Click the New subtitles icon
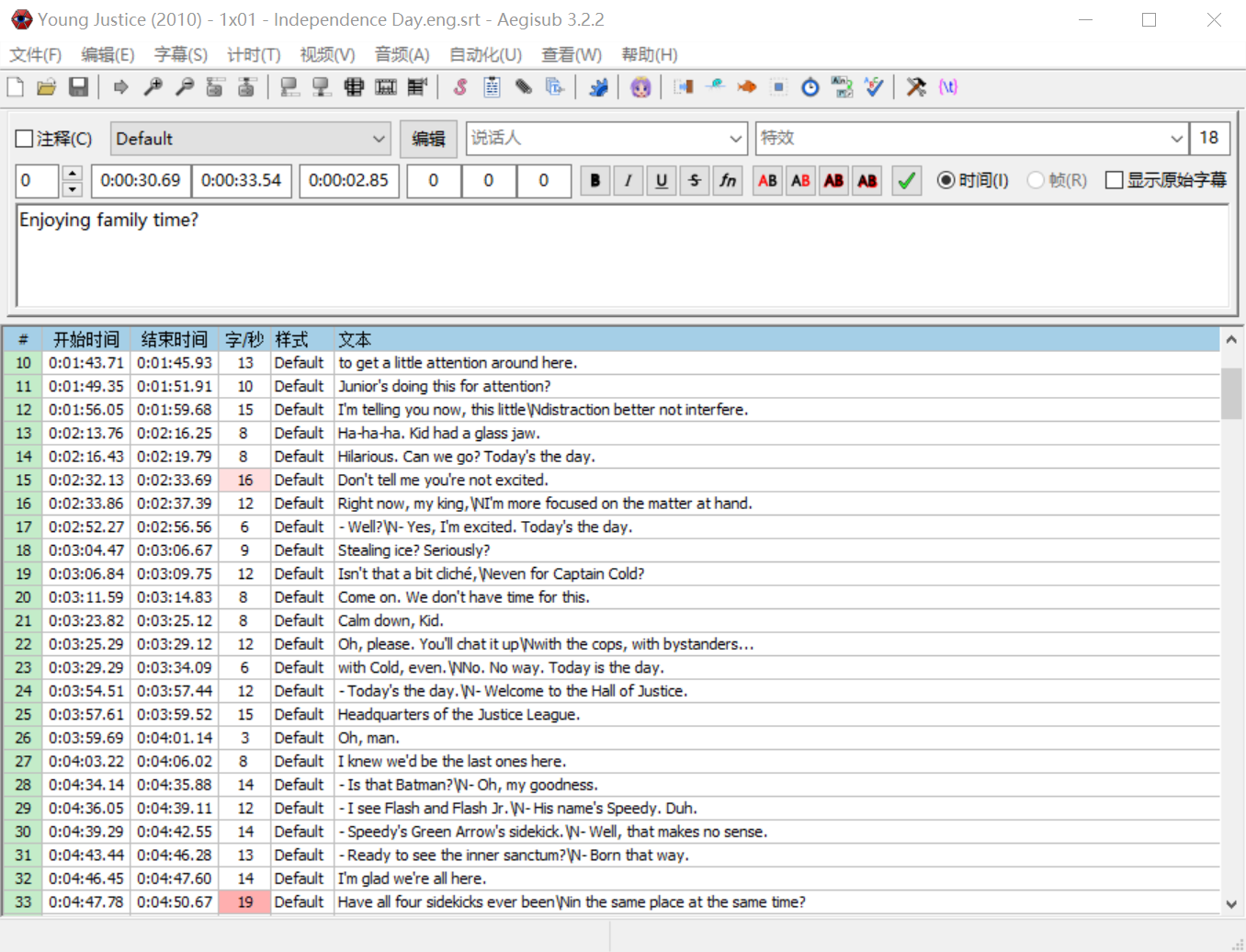 coord(16,87)
